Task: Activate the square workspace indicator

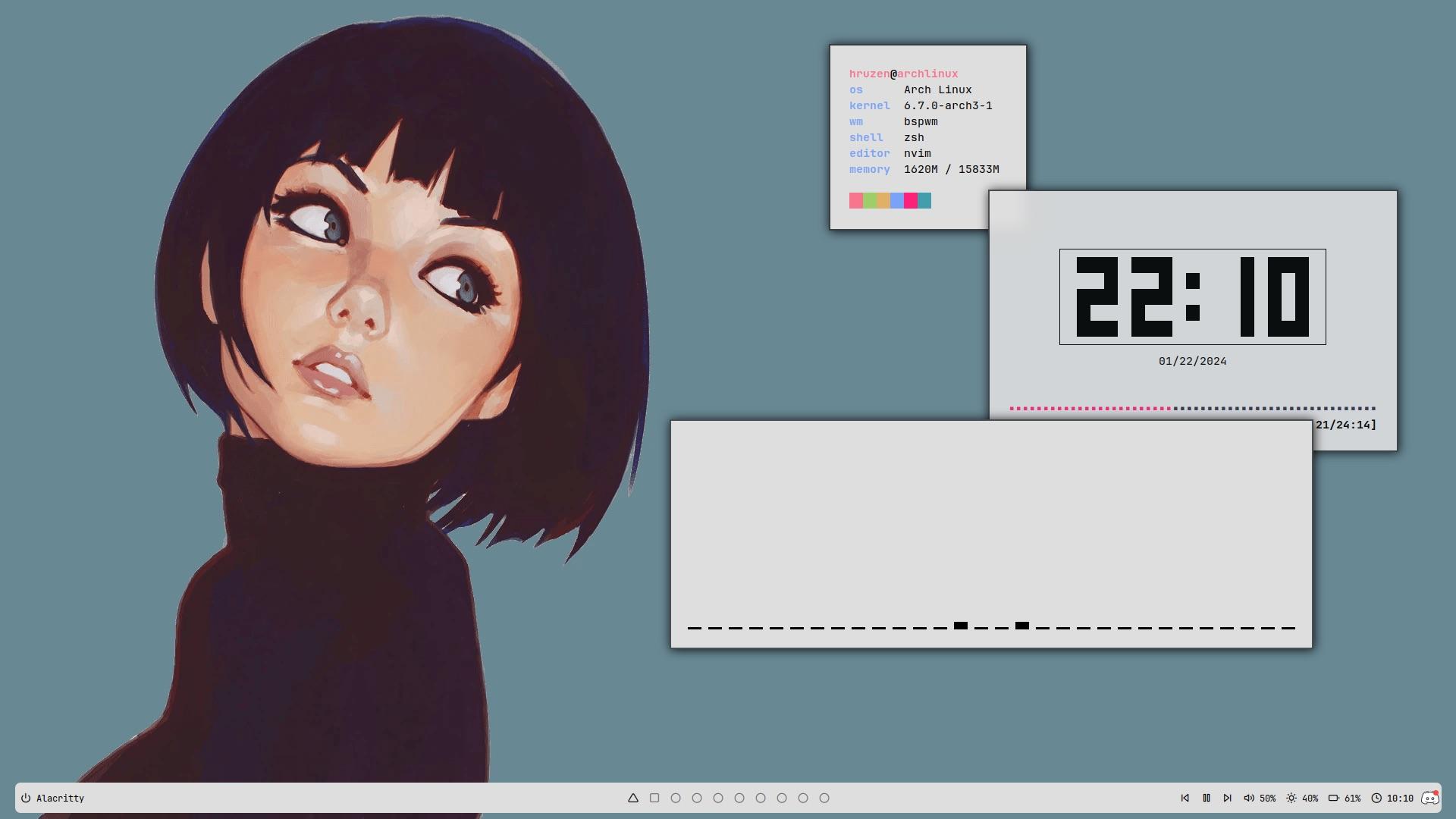Action: coord(654,798)
